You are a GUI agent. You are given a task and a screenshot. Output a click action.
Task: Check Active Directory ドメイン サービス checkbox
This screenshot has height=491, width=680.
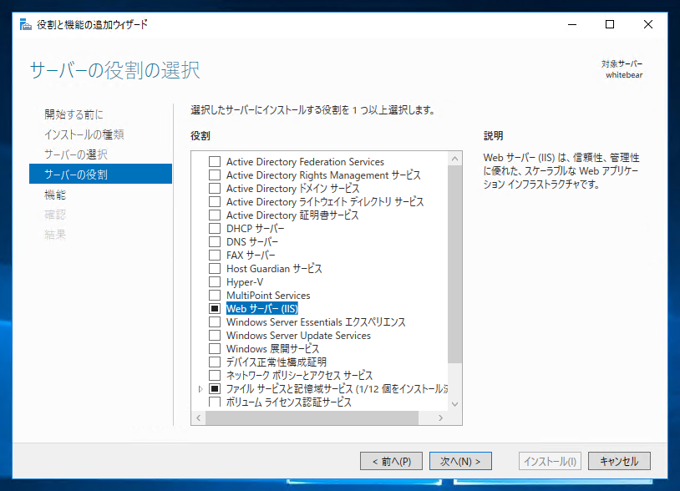click(x=215, y=188)
